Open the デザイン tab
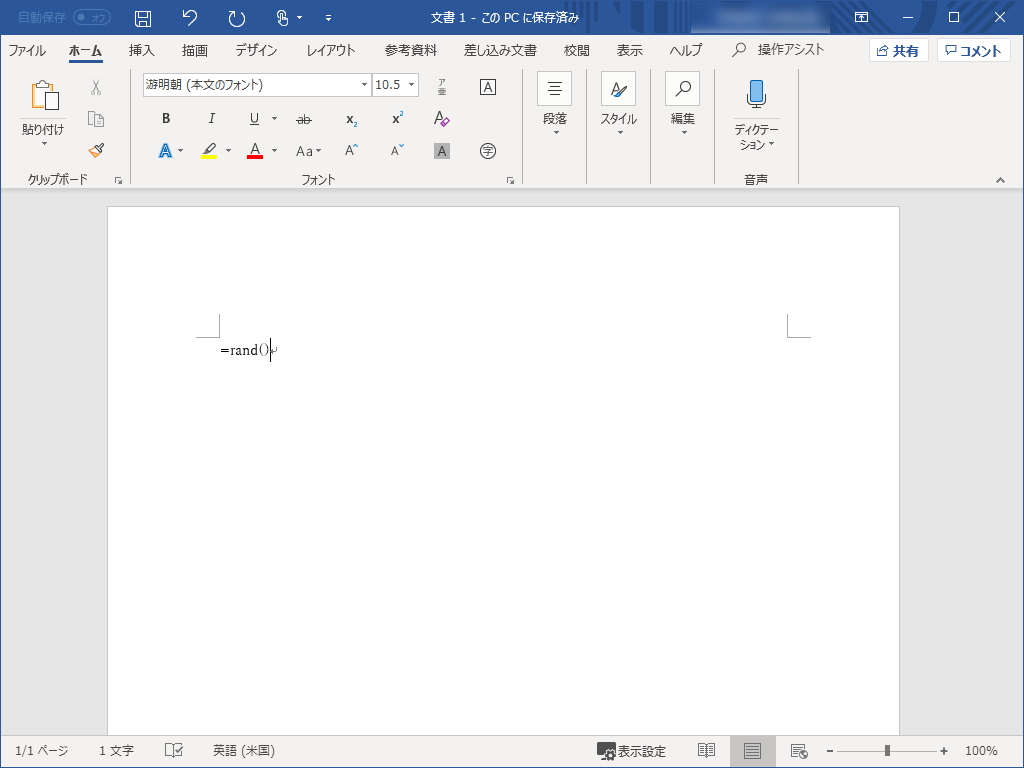 point(256,50)
